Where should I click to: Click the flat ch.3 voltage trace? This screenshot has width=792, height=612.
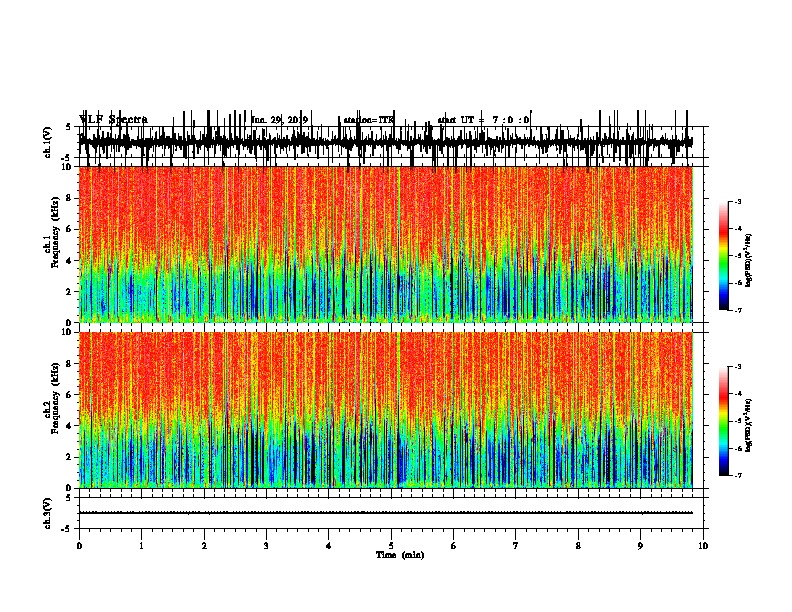[385, 513]
